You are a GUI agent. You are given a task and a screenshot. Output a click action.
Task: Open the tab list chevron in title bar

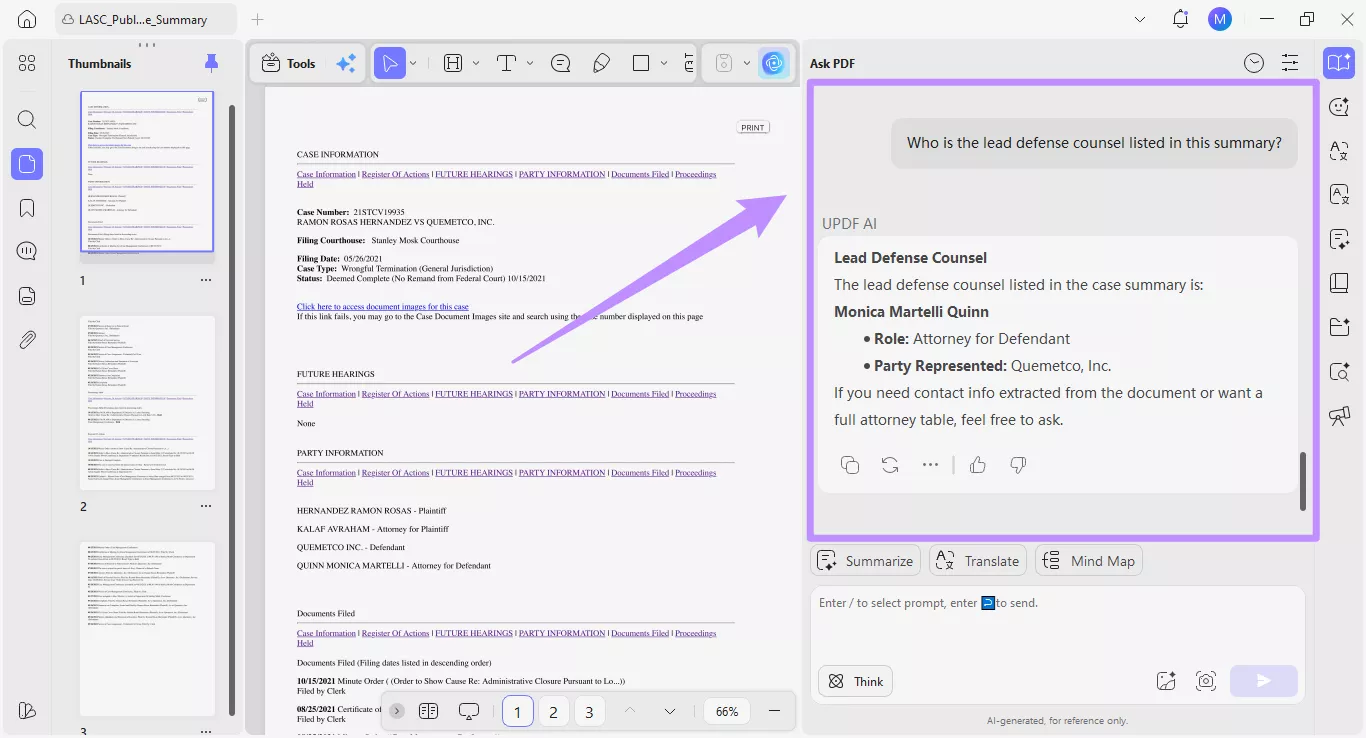(x=1141, y=19)
